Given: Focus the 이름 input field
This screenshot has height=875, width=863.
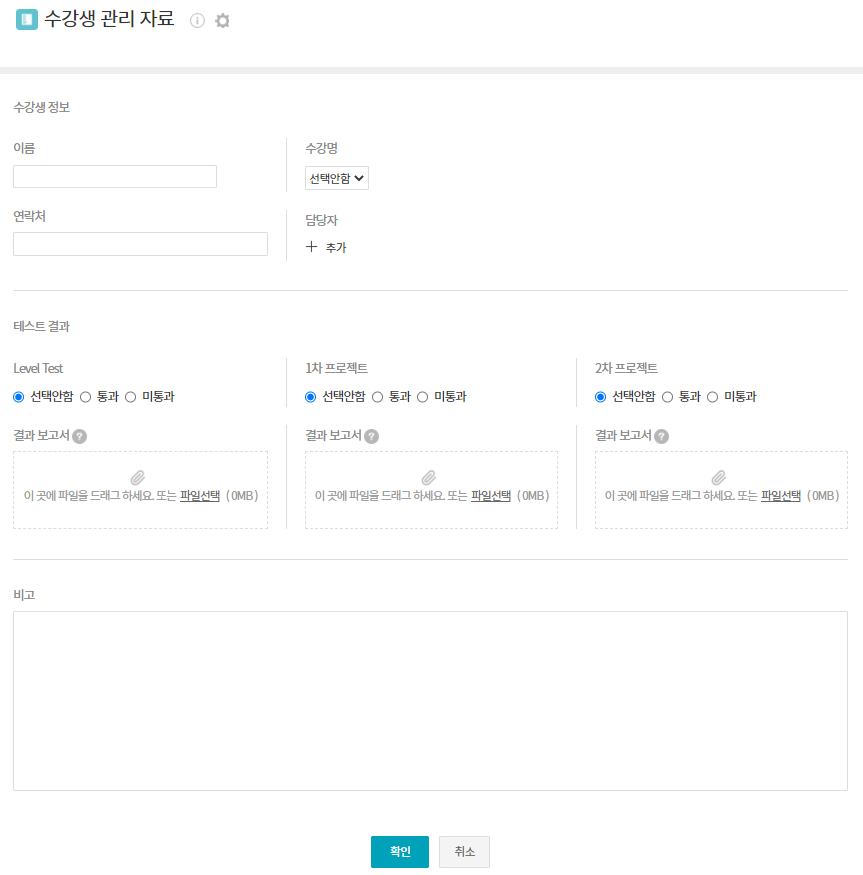Looking at the screenshot, I should pyautogui.click(x=115, y=177).
